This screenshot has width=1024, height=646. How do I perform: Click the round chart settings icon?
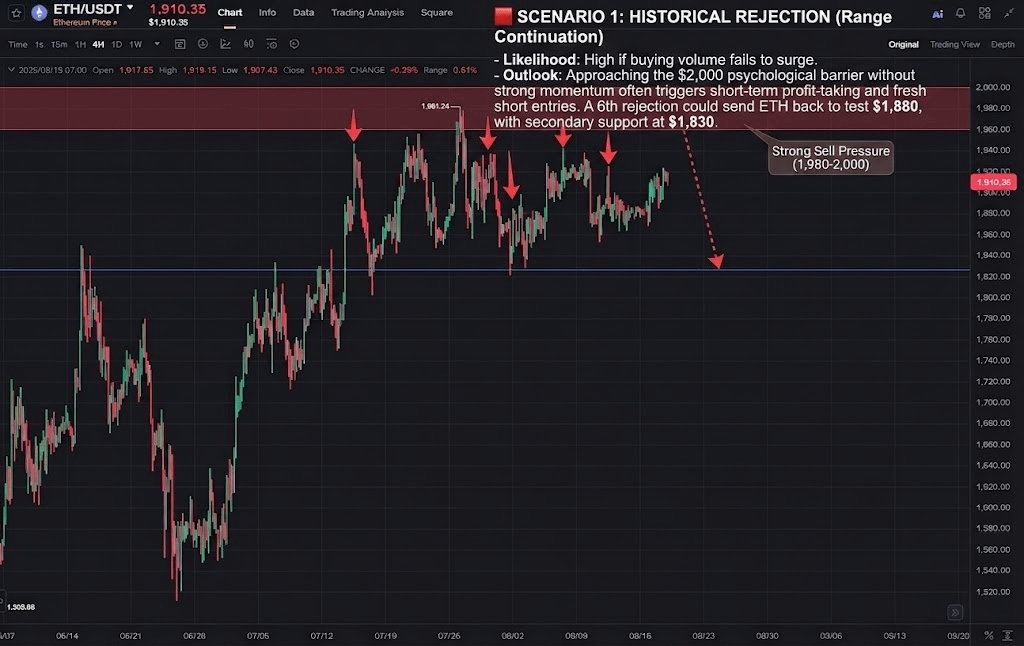tap(295, 44)
